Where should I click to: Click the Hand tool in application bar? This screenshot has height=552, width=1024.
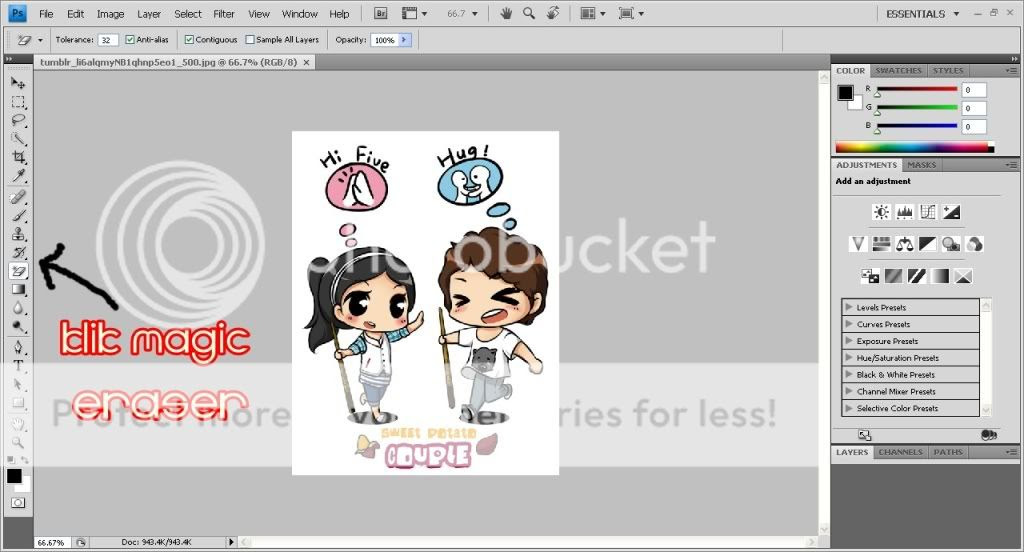point(506,13)
